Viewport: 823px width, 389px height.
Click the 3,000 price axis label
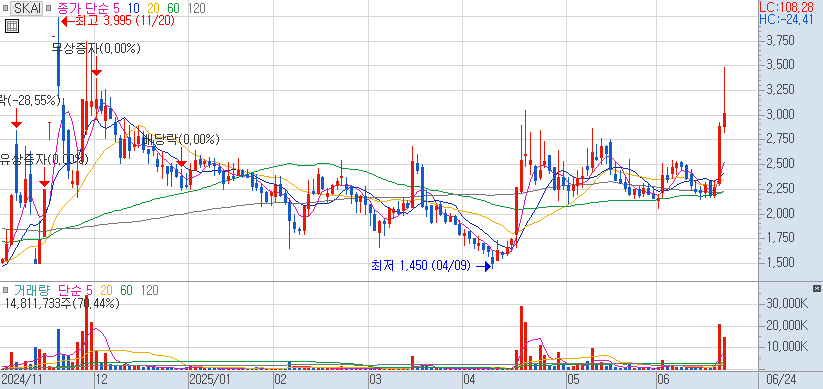780,114
